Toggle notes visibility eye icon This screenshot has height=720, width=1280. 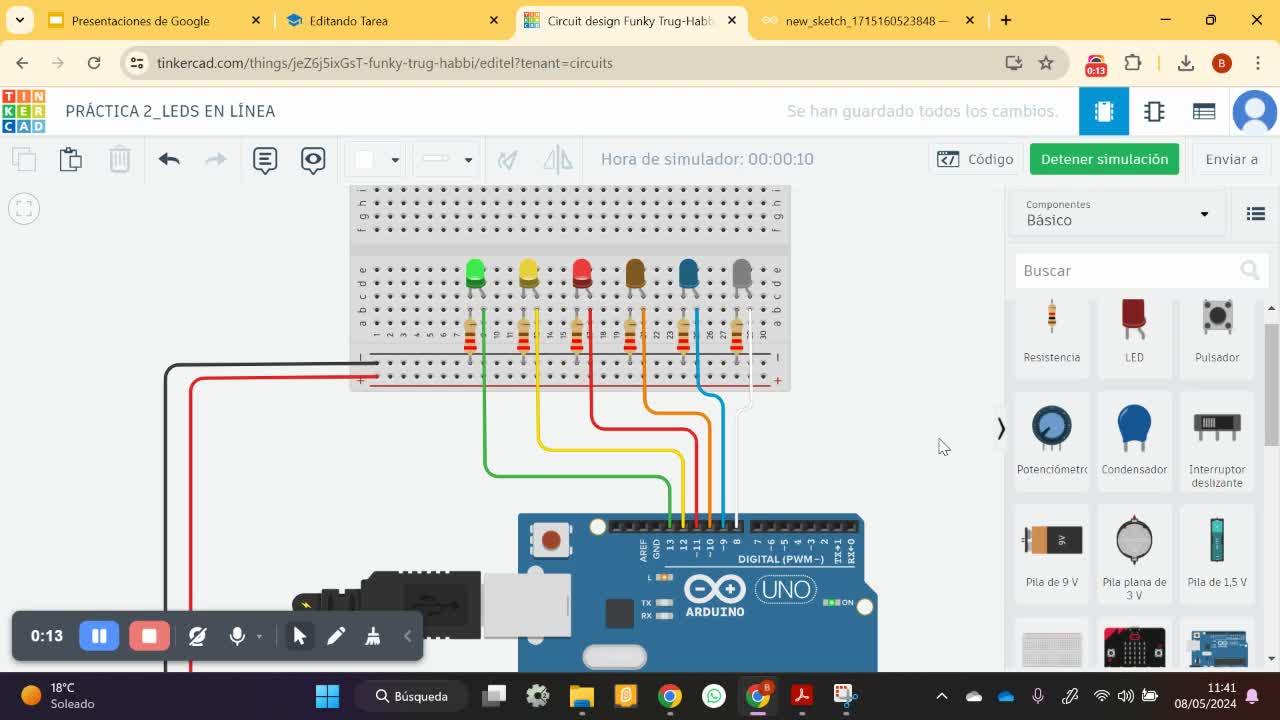point(313,160)
